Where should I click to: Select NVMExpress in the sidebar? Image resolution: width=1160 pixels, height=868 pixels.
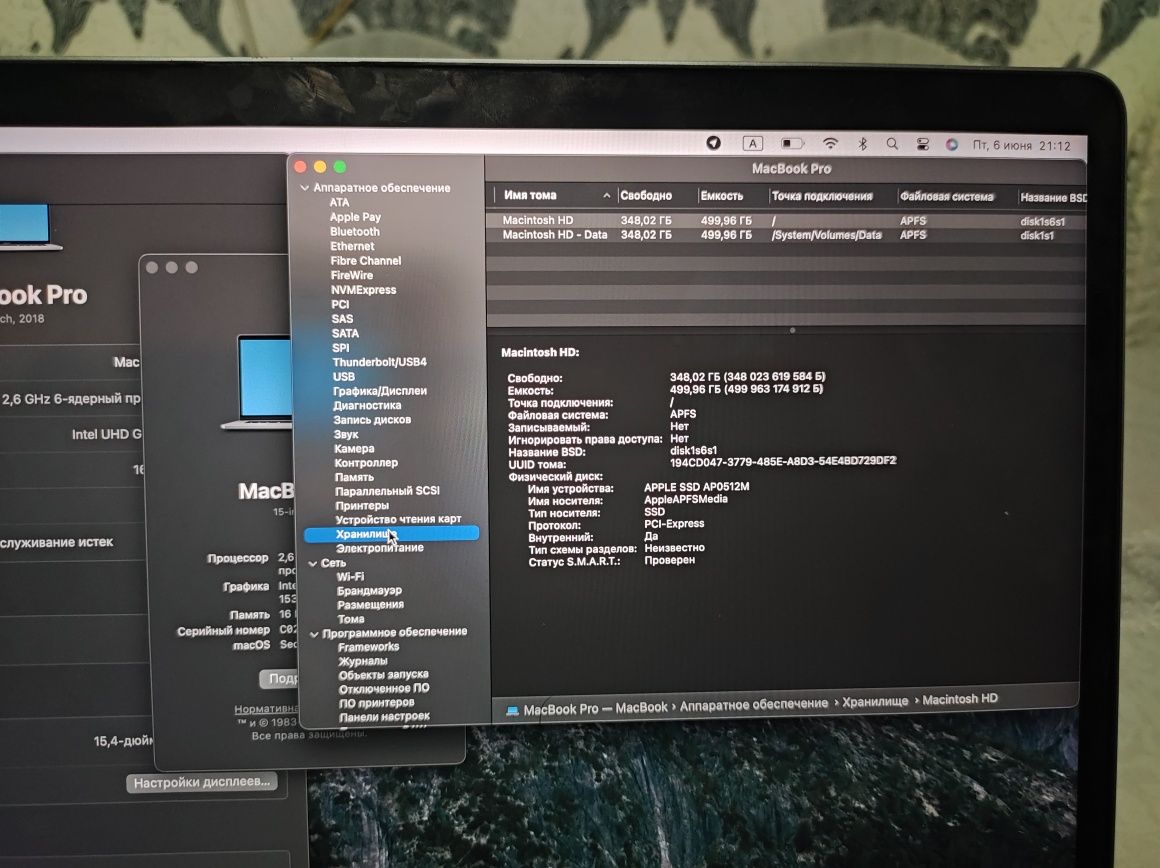click(x=363, y=289)
